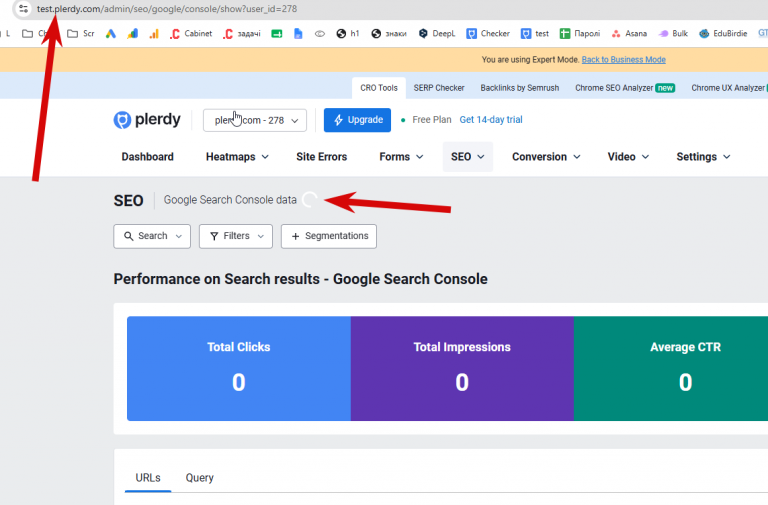768x505 pixels.
Task: Click the site info icon in address bar
Action: 23,8
